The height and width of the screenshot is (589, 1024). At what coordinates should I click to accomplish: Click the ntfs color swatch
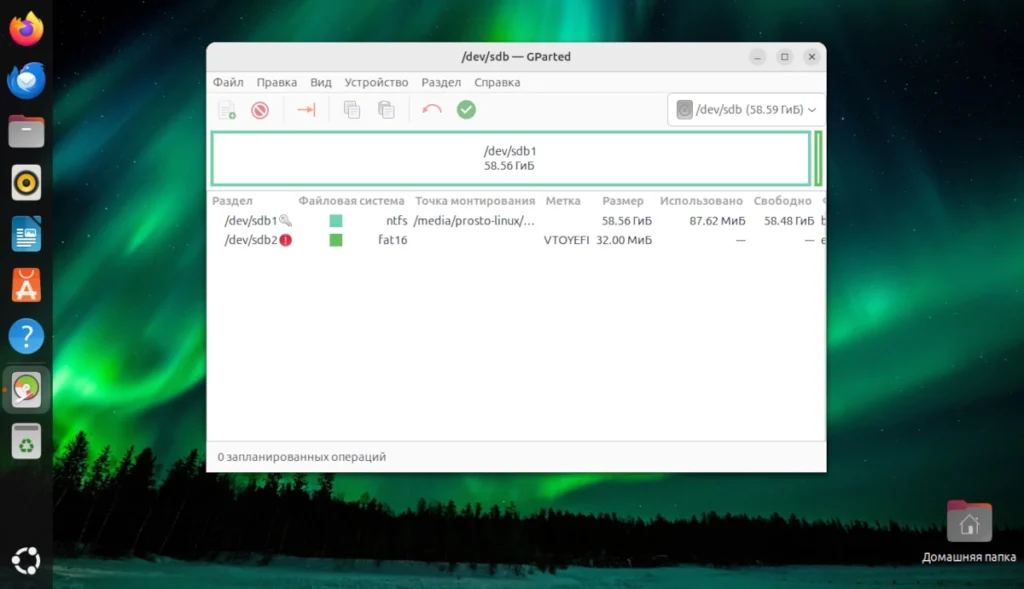336,221
